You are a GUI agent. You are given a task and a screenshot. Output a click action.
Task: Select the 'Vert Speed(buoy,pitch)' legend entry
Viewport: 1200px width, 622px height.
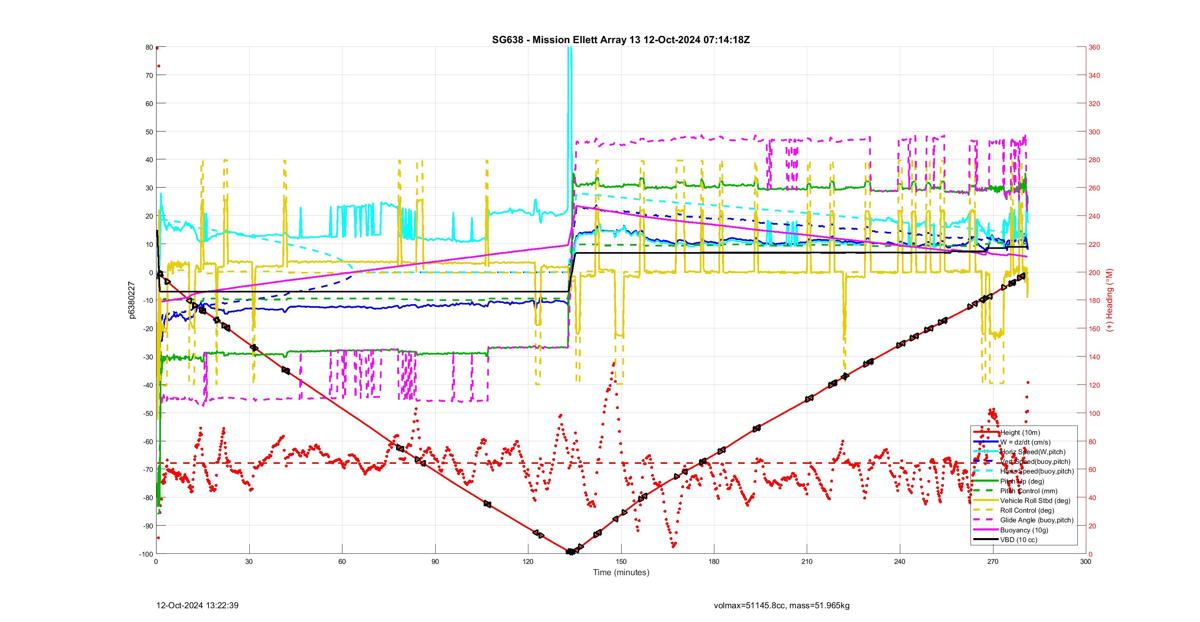tap(1037, 461)
